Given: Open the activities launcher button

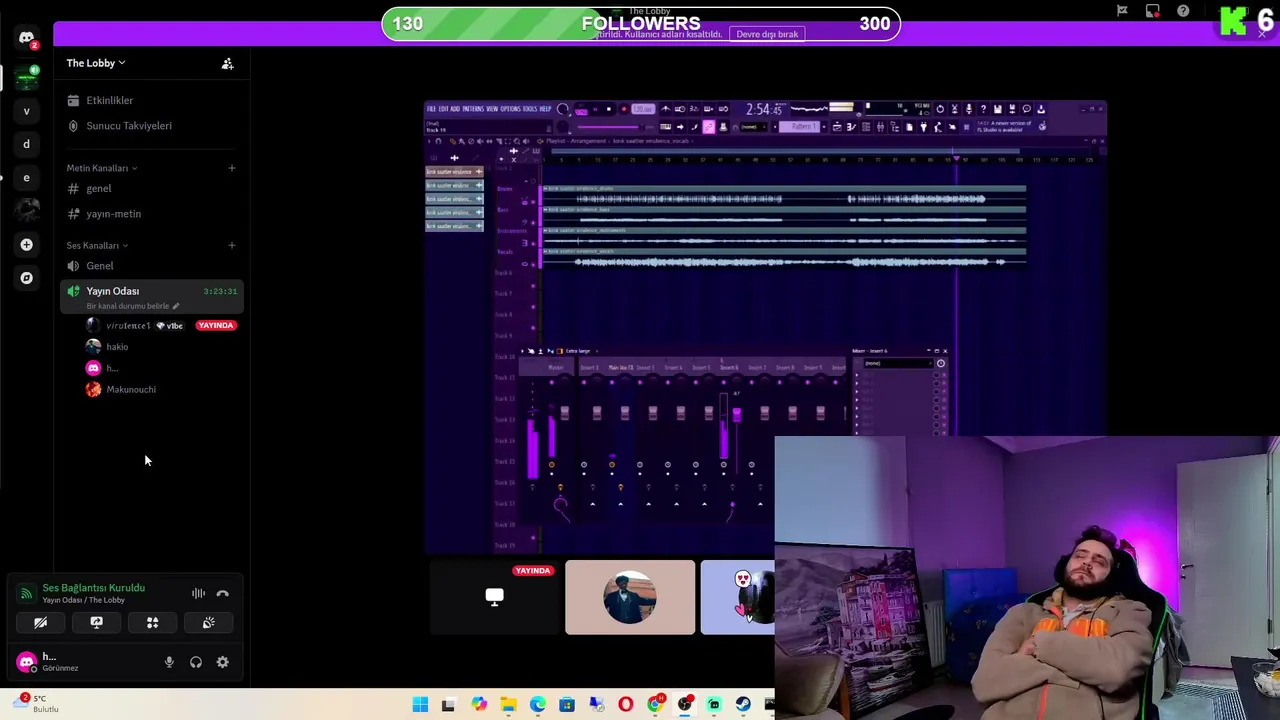Looking at the screenshot, I should pyautogui.click(x=152, y=623).
